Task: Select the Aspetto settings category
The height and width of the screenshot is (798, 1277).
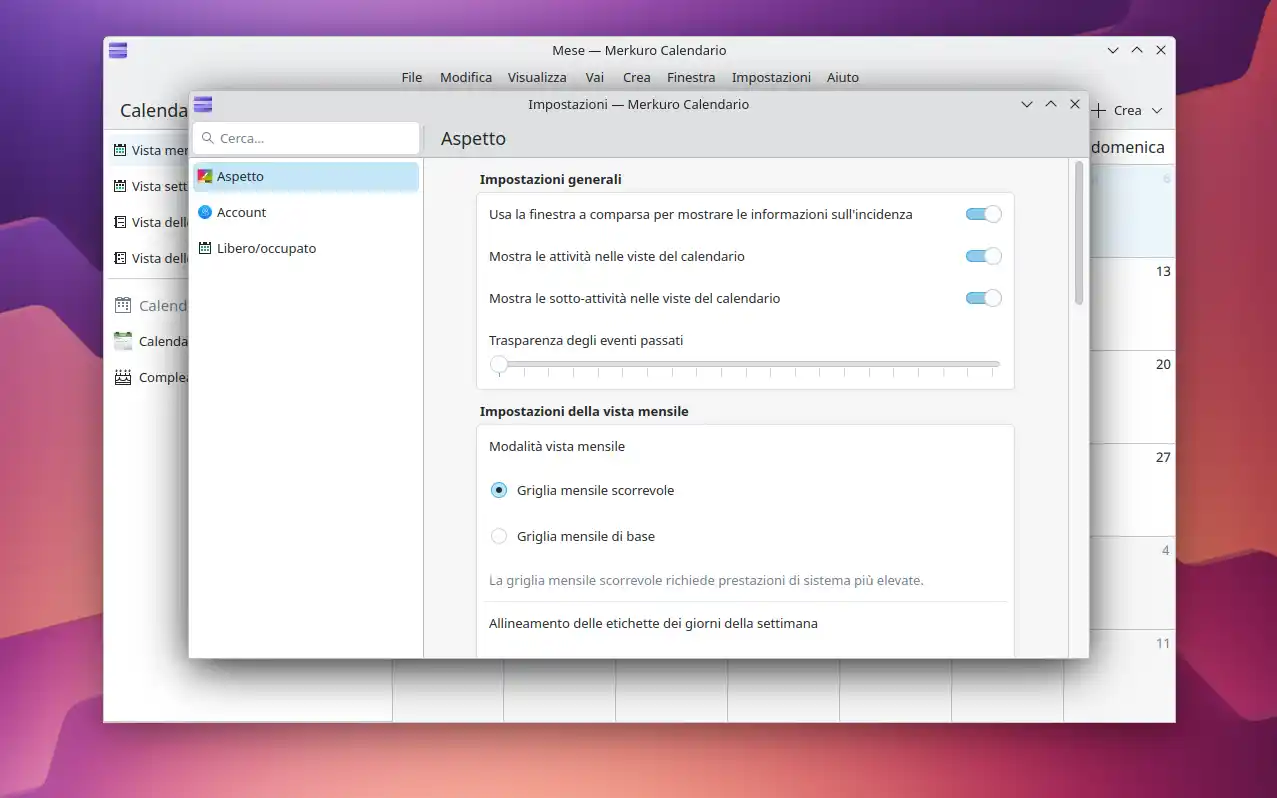Action: [x=305, y=176]
